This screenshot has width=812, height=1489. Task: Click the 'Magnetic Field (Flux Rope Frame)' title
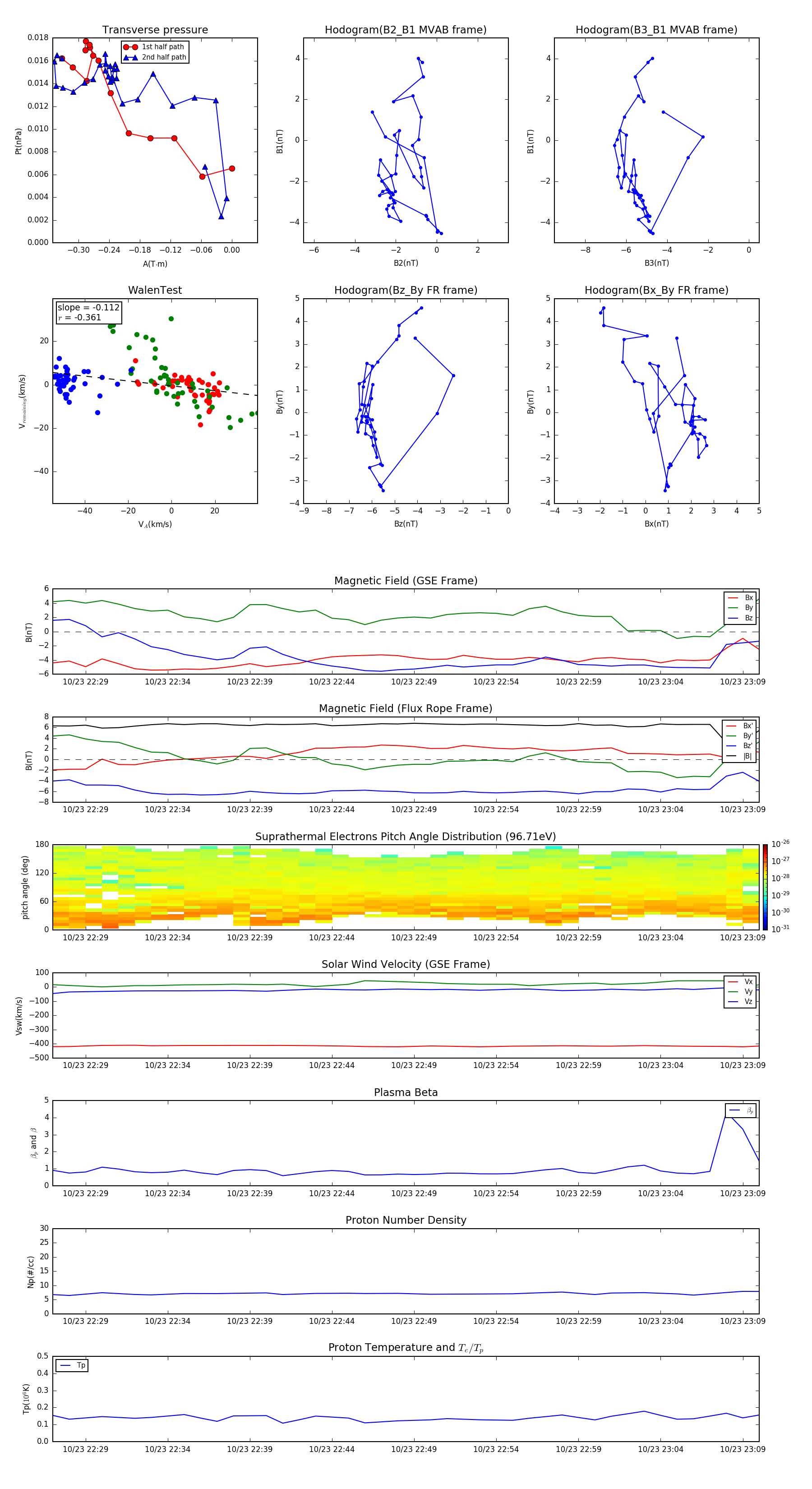(x=406, y=709)
